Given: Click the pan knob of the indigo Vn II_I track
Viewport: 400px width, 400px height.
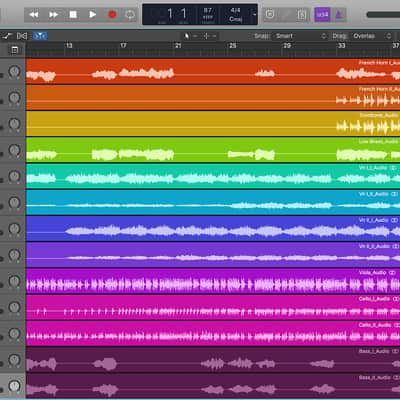Looking at the screenshot, I should 14,229.
